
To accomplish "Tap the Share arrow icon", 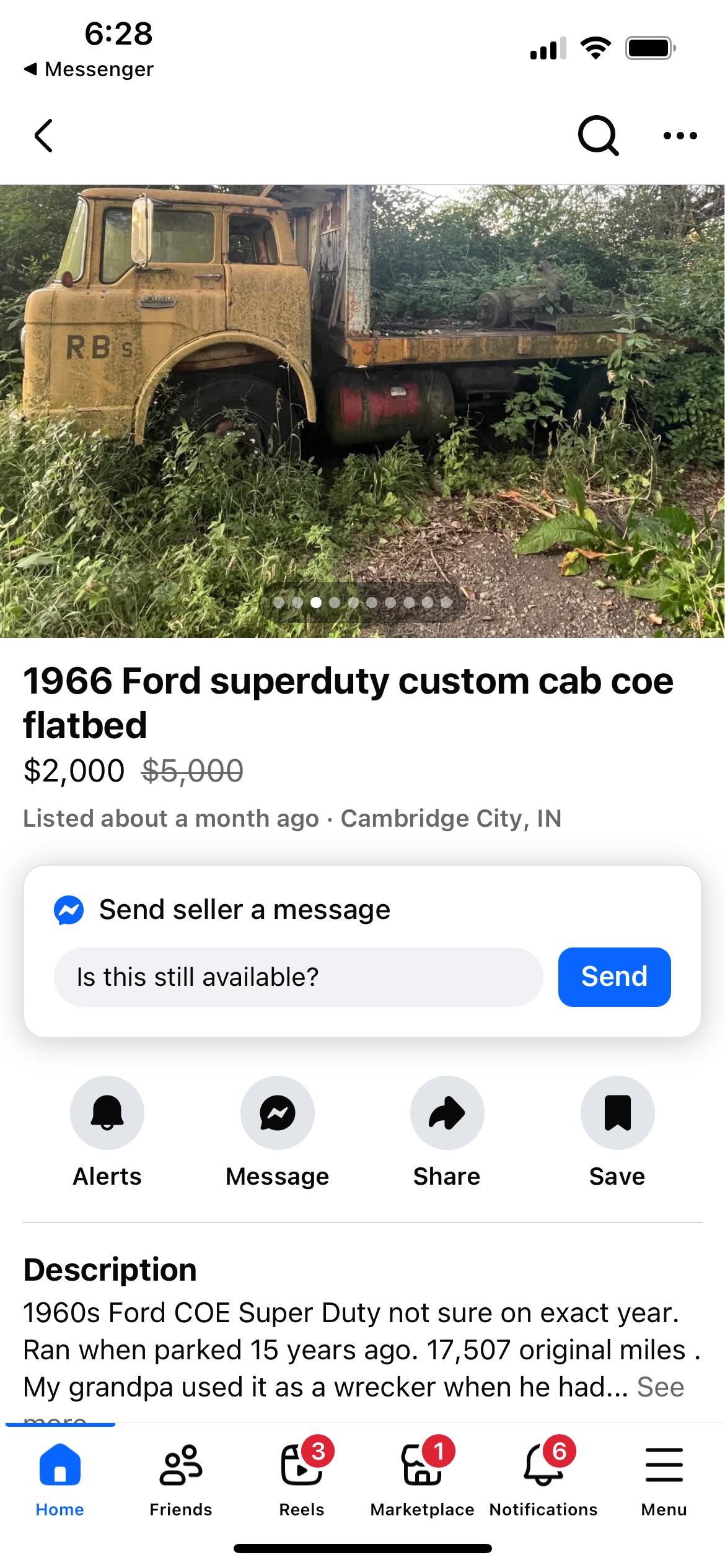I will (x=447, y=1113).
